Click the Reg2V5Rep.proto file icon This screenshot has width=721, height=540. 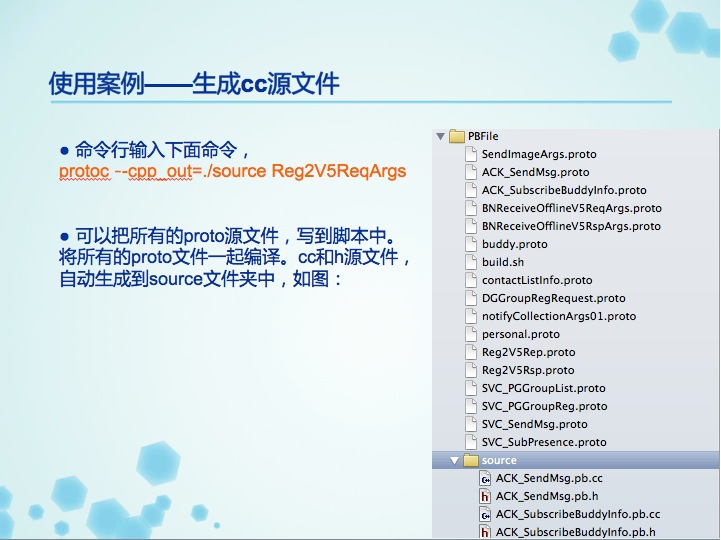point(471,352)
